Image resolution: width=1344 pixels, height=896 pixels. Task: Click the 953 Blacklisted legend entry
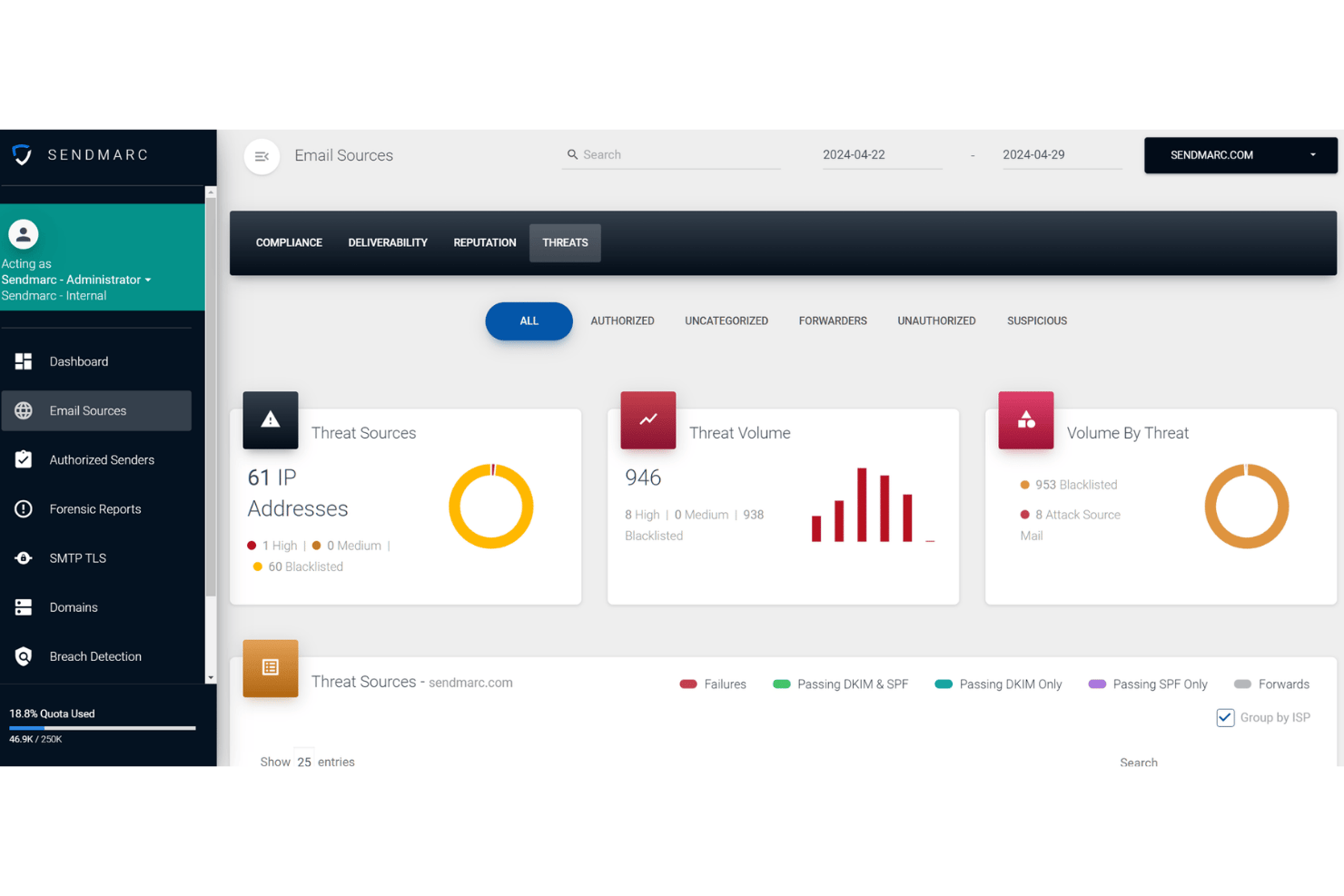(x=1069, y=485)
